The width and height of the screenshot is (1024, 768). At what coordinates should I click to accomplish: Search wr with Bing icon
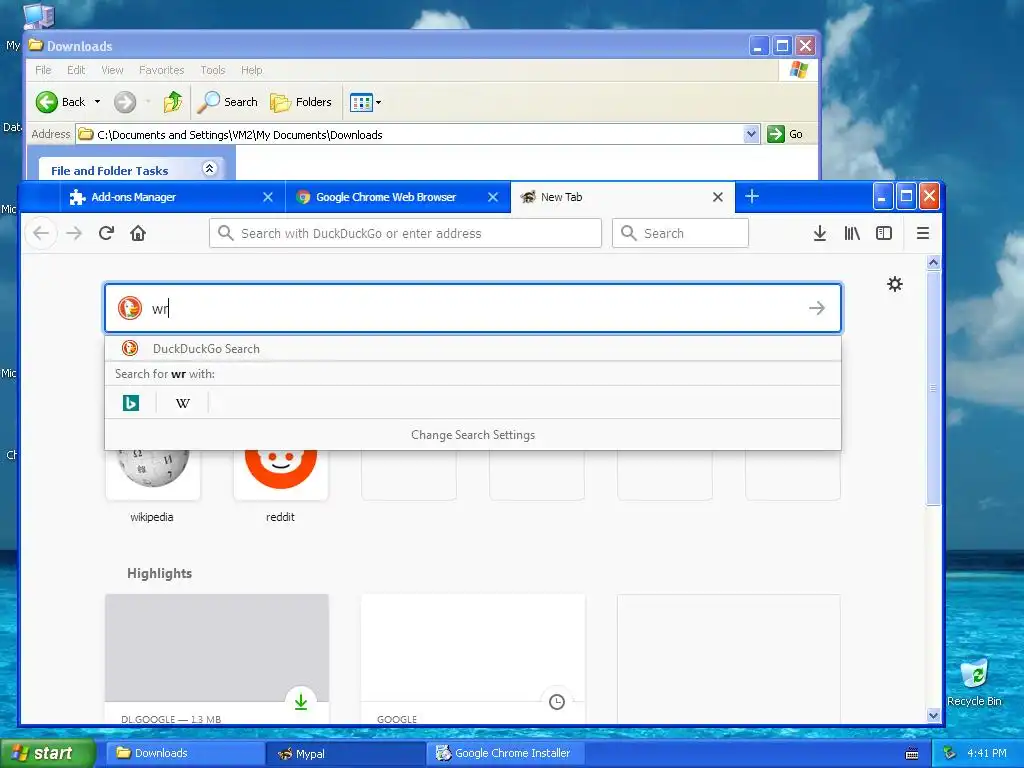tap(131, 403)
